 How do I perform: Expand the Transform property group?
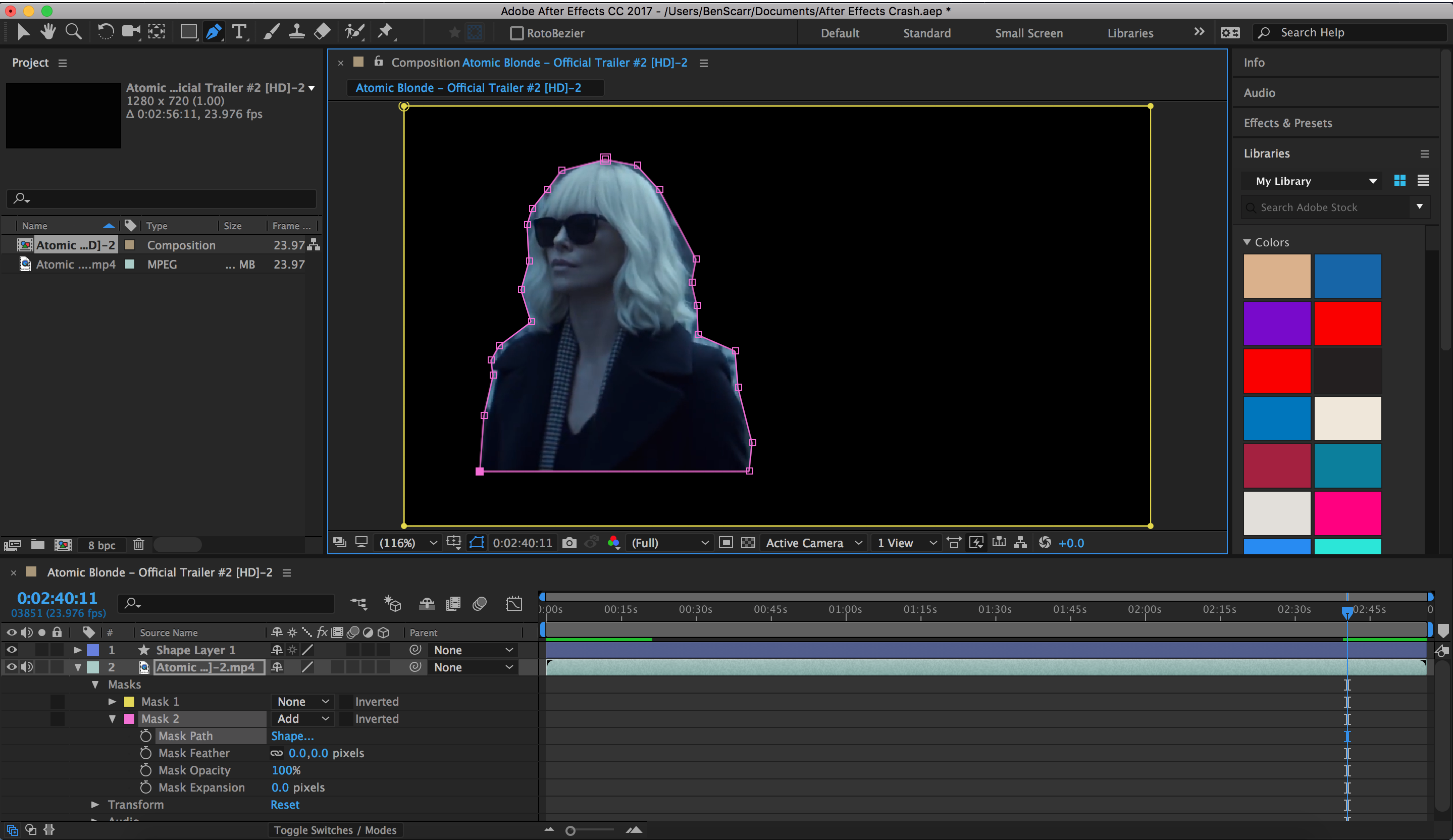(x=95, y=804)
